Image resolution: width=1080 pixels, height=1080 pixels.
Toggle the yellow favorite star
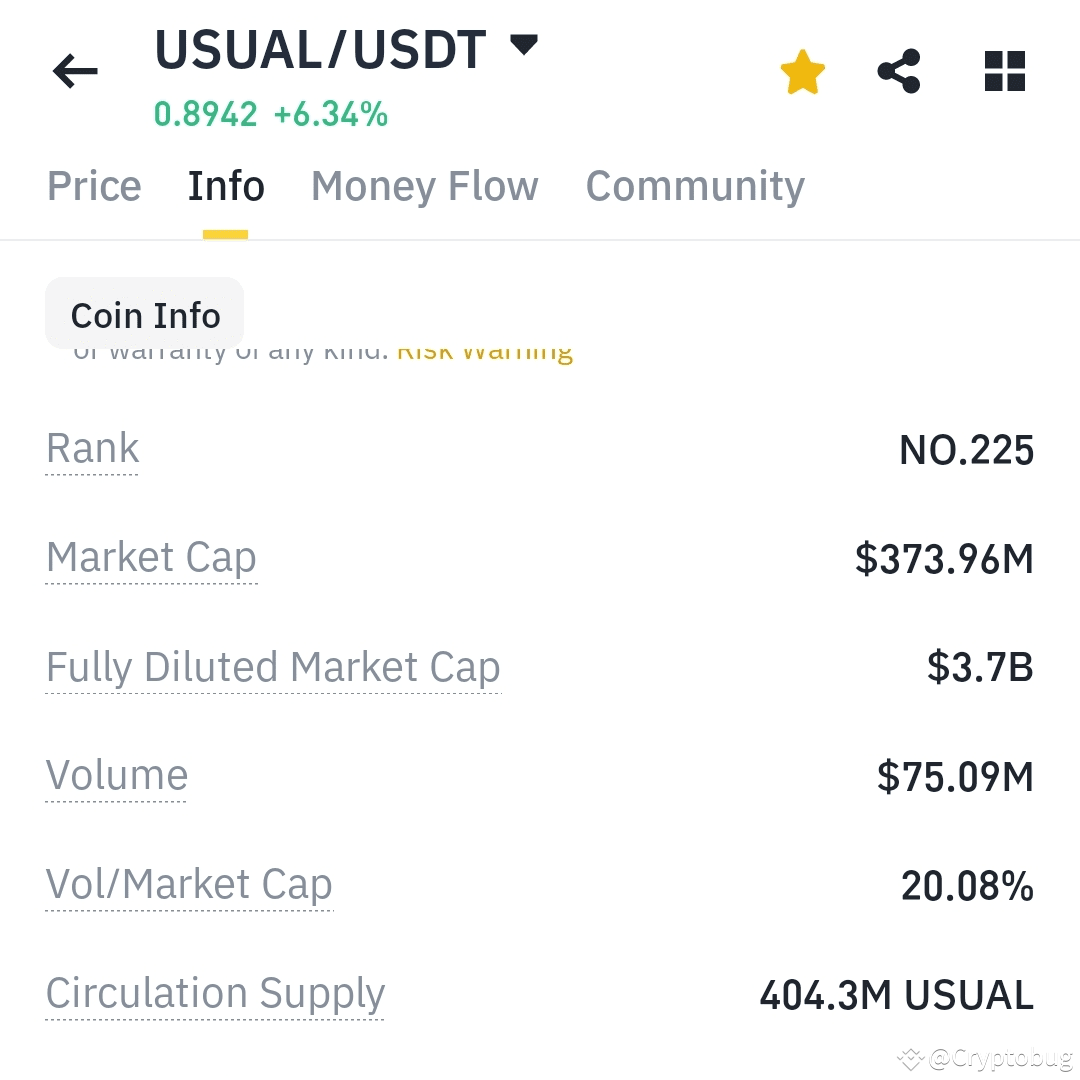tap(802, 72)
